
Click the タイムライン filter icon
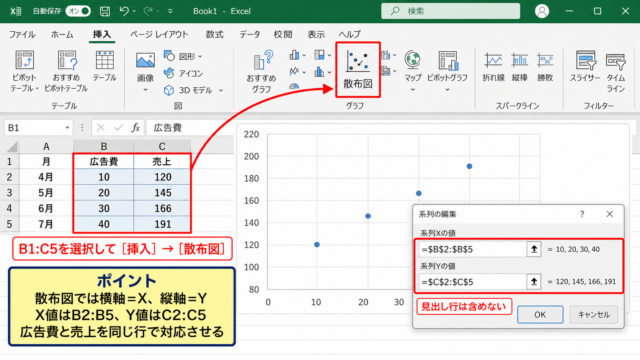tap(616, 61)
